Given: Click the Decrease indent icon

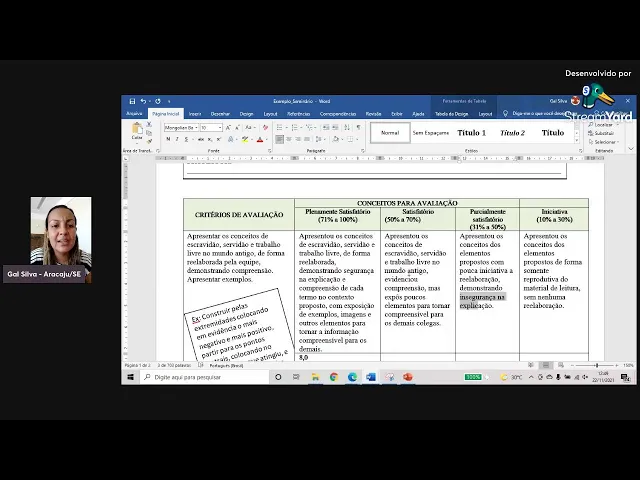Looking at the screenshot, I should tap(326, 128).
